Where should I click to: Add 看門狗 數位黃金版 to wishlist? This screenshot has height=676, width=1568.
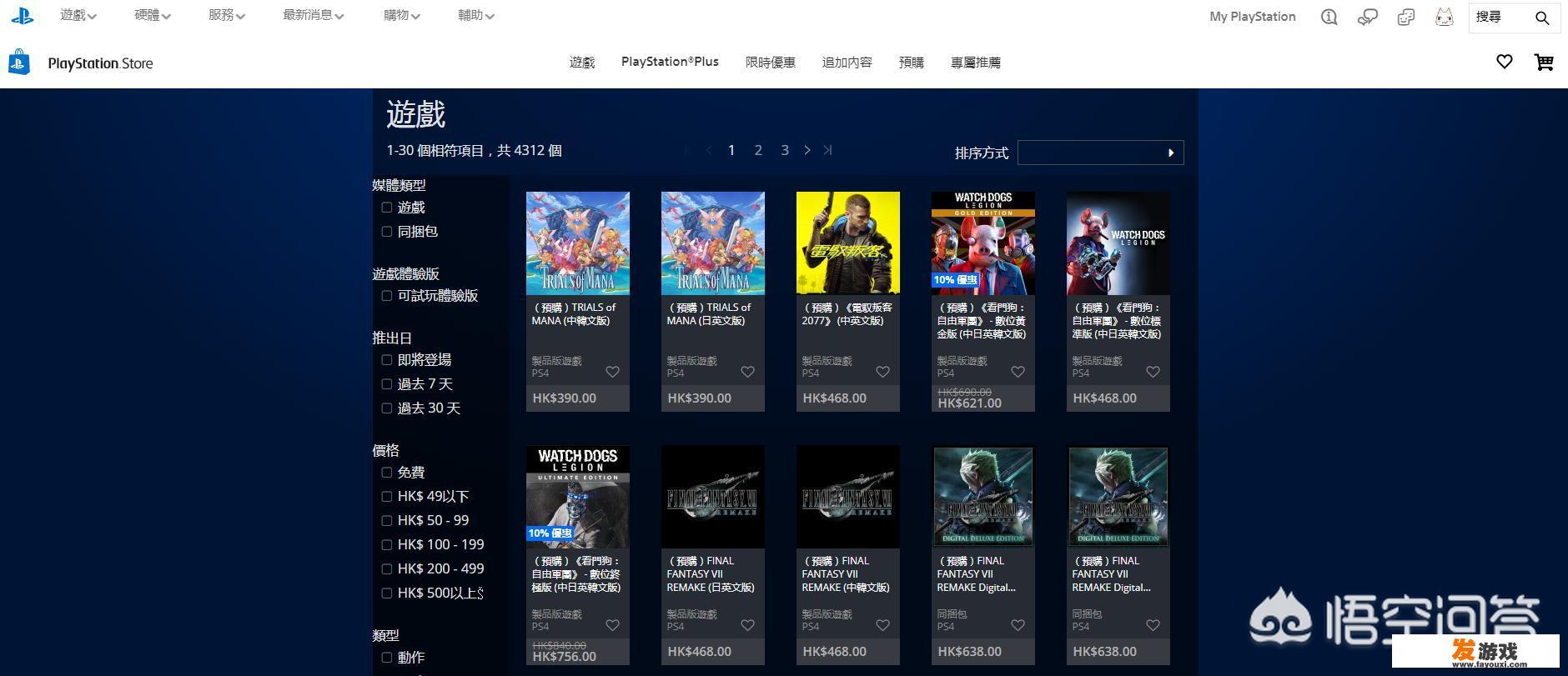(1018, 372)
